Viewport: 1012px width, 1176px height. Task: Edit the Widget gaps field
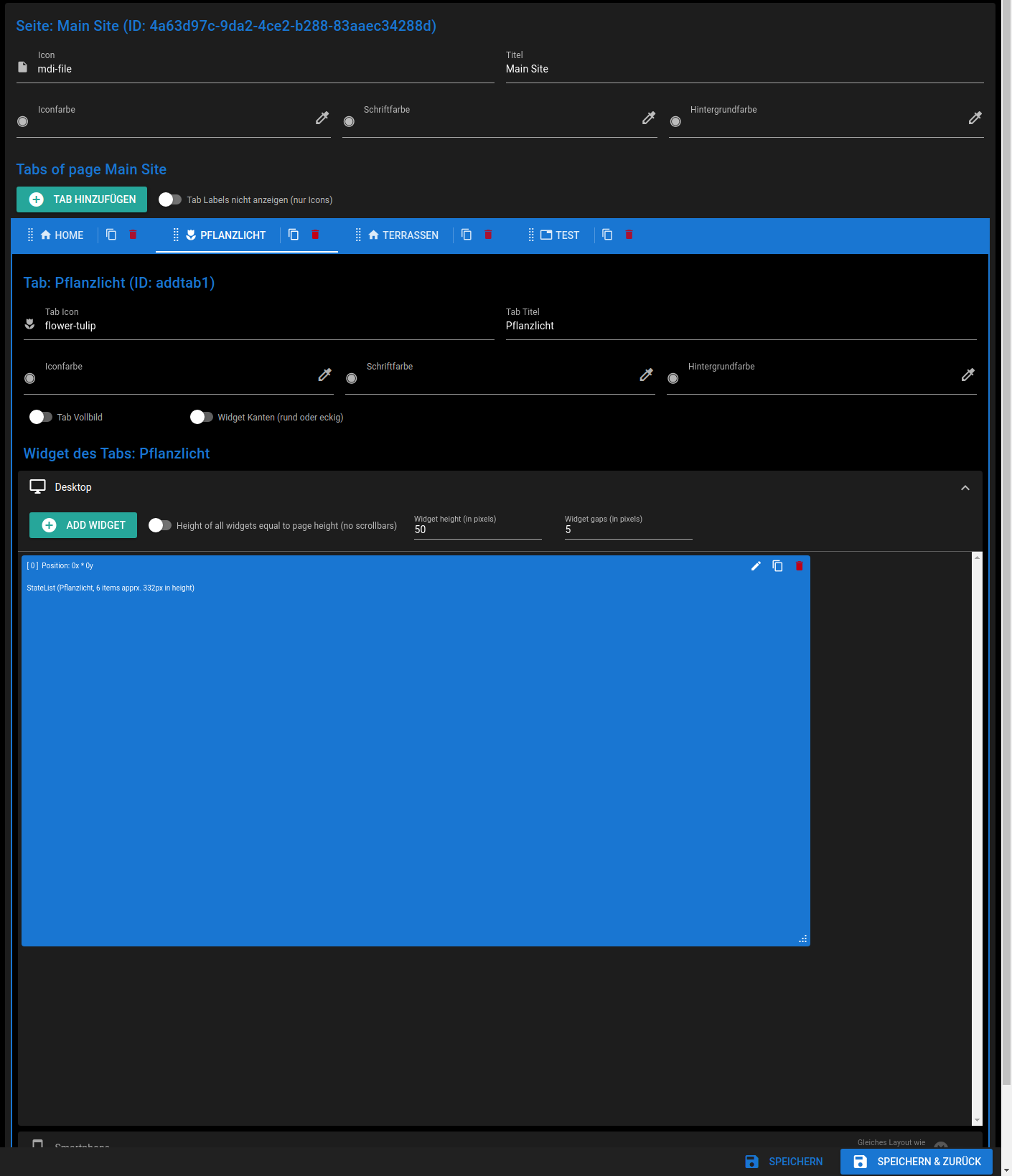point(629,530)
